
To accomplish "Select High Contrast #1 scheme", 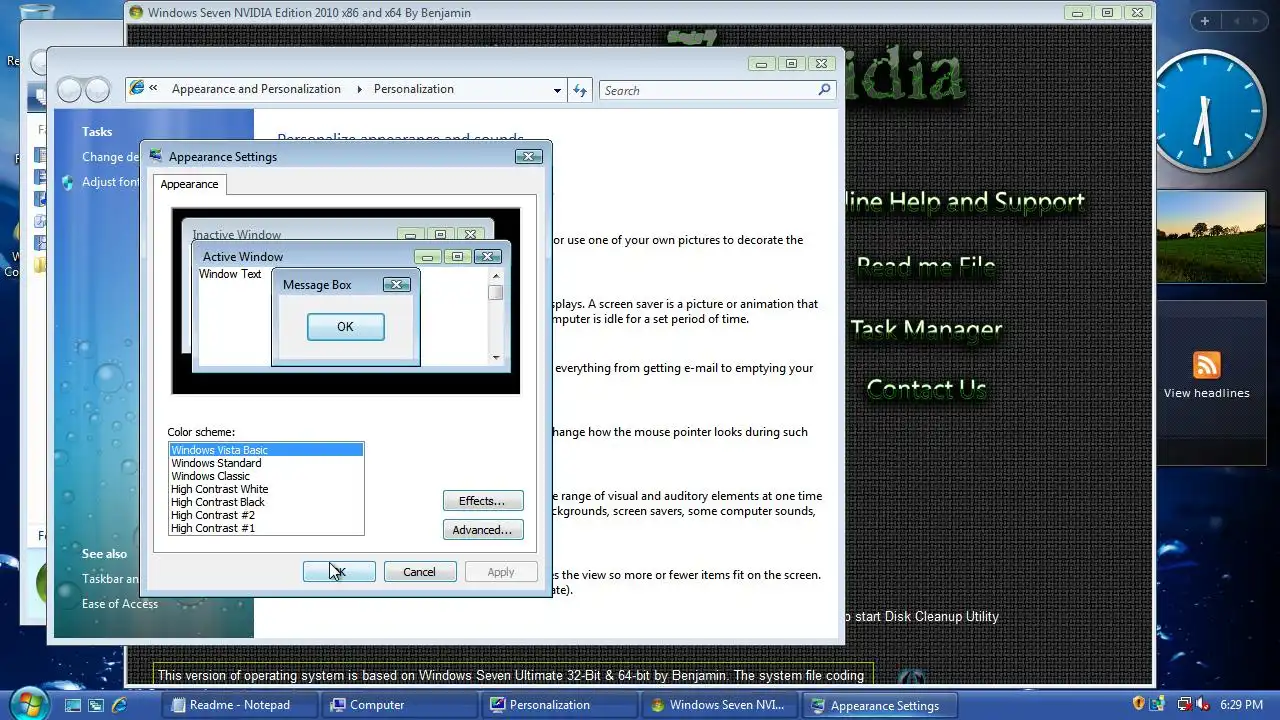I will [x=266, y=528].
